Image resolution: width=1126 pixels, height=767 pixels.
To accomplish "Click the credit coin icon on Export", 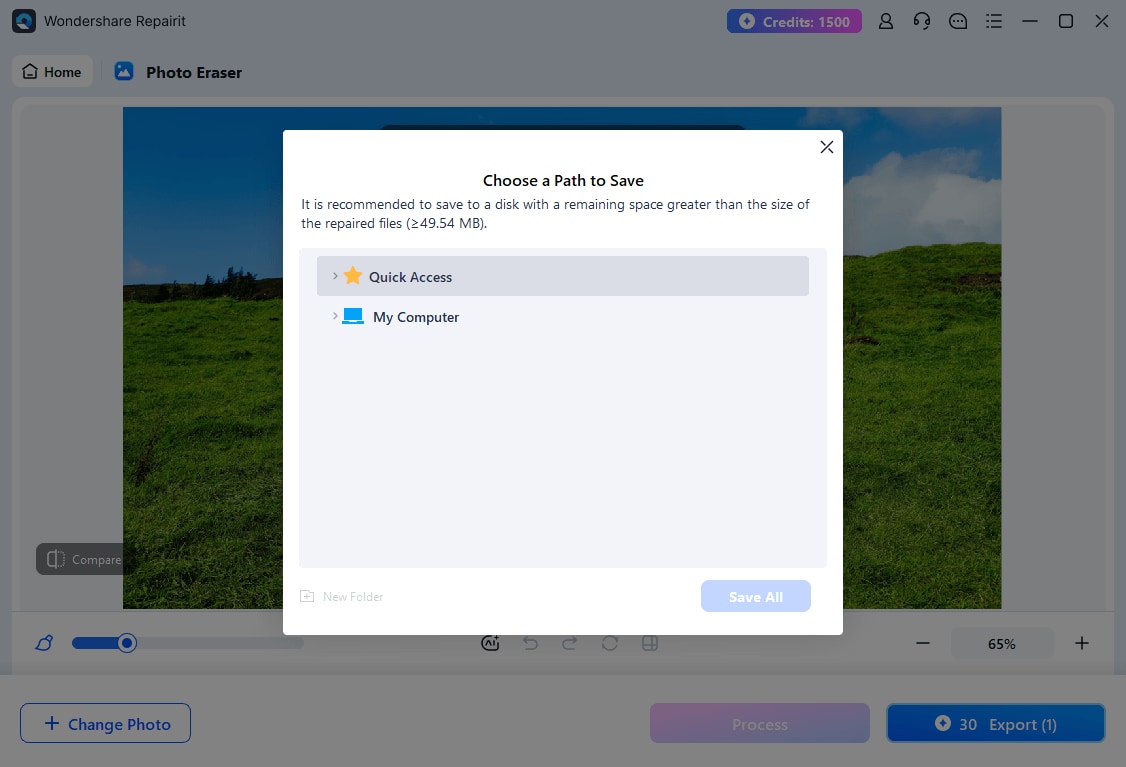I will [x=943, y=723].
